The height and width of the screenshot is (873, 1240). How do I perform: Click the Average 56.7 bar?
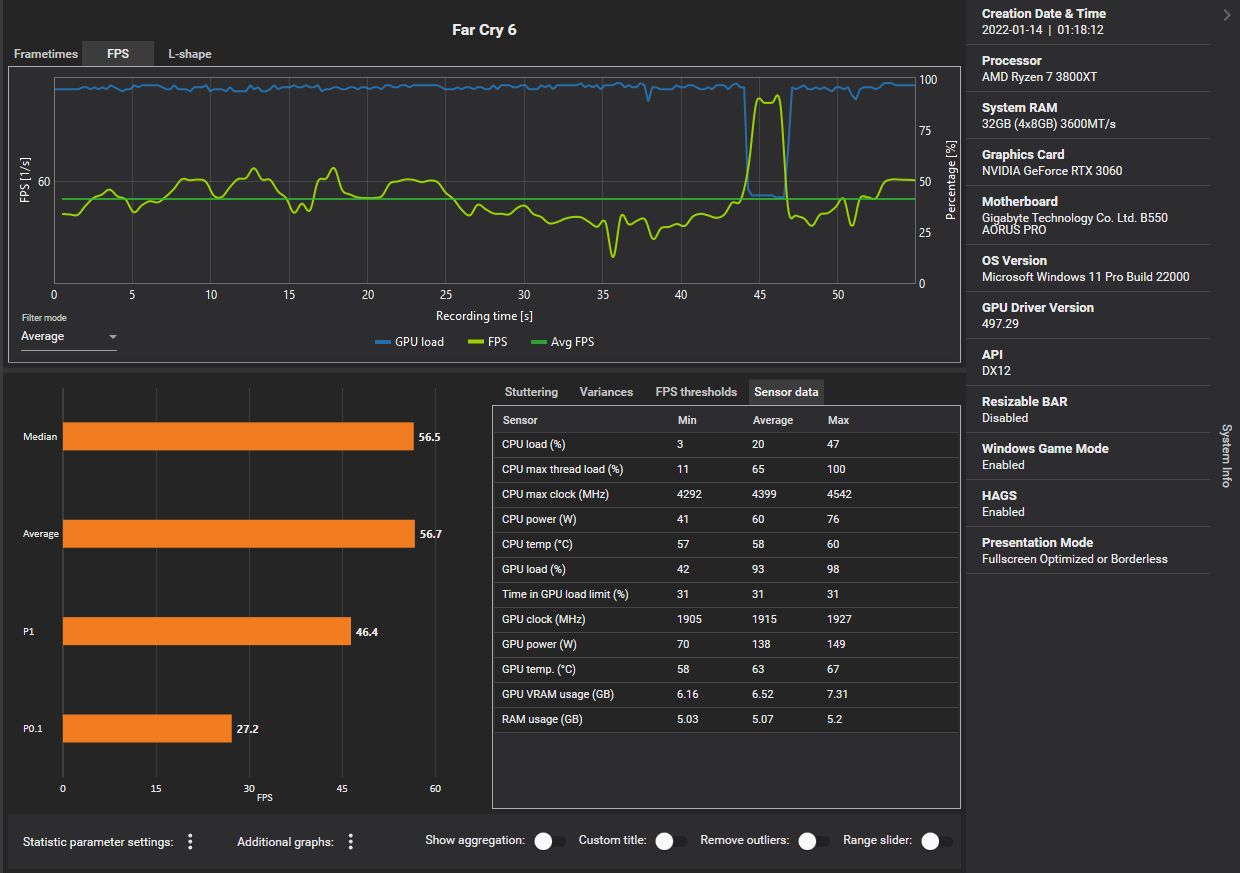tap(239, 534)
